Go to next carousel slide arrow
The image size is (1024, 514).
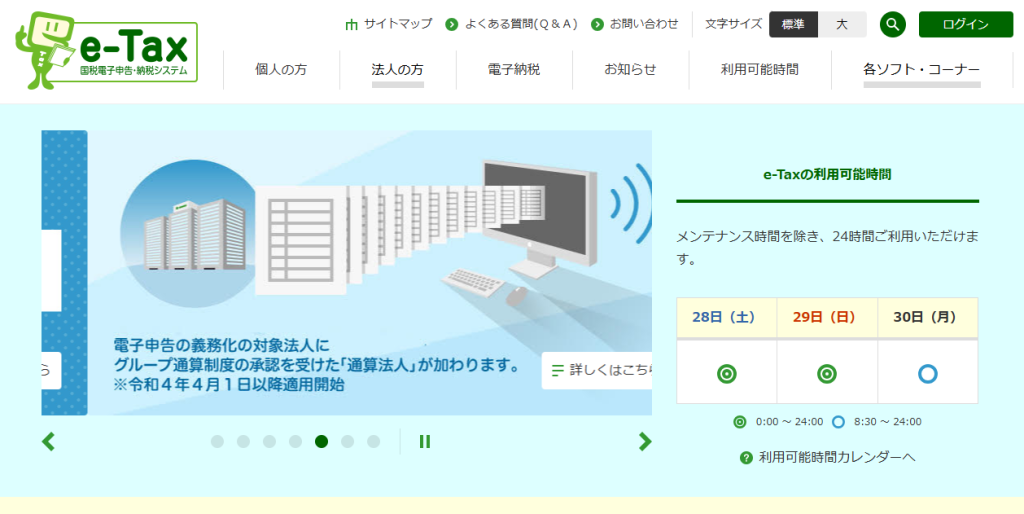(x=645, y=442)
